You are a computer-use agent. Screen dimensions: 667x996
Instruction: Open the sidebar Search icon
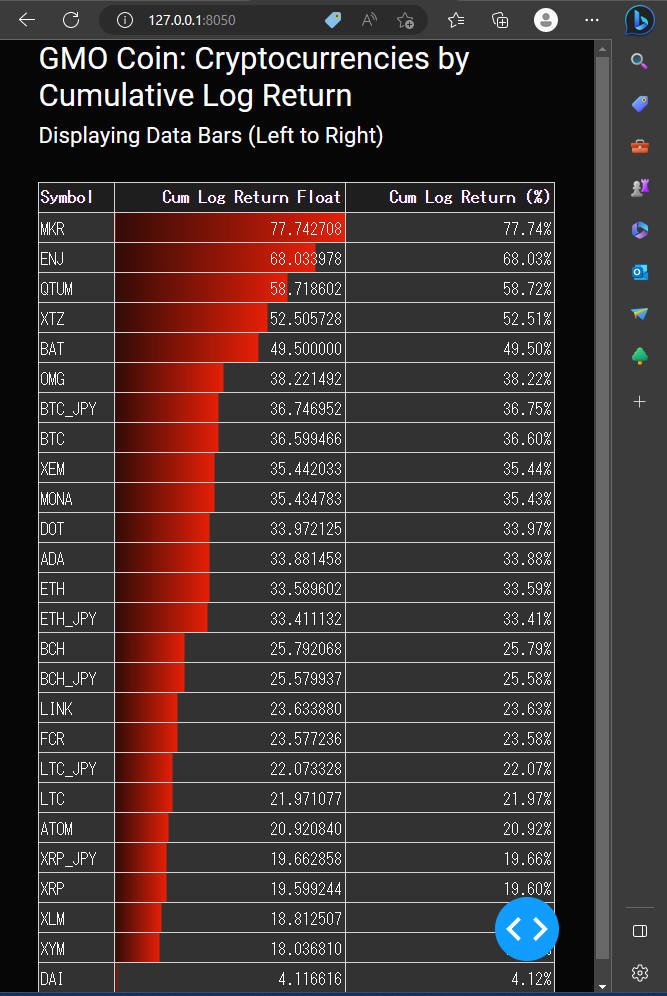tap(640, 62)
